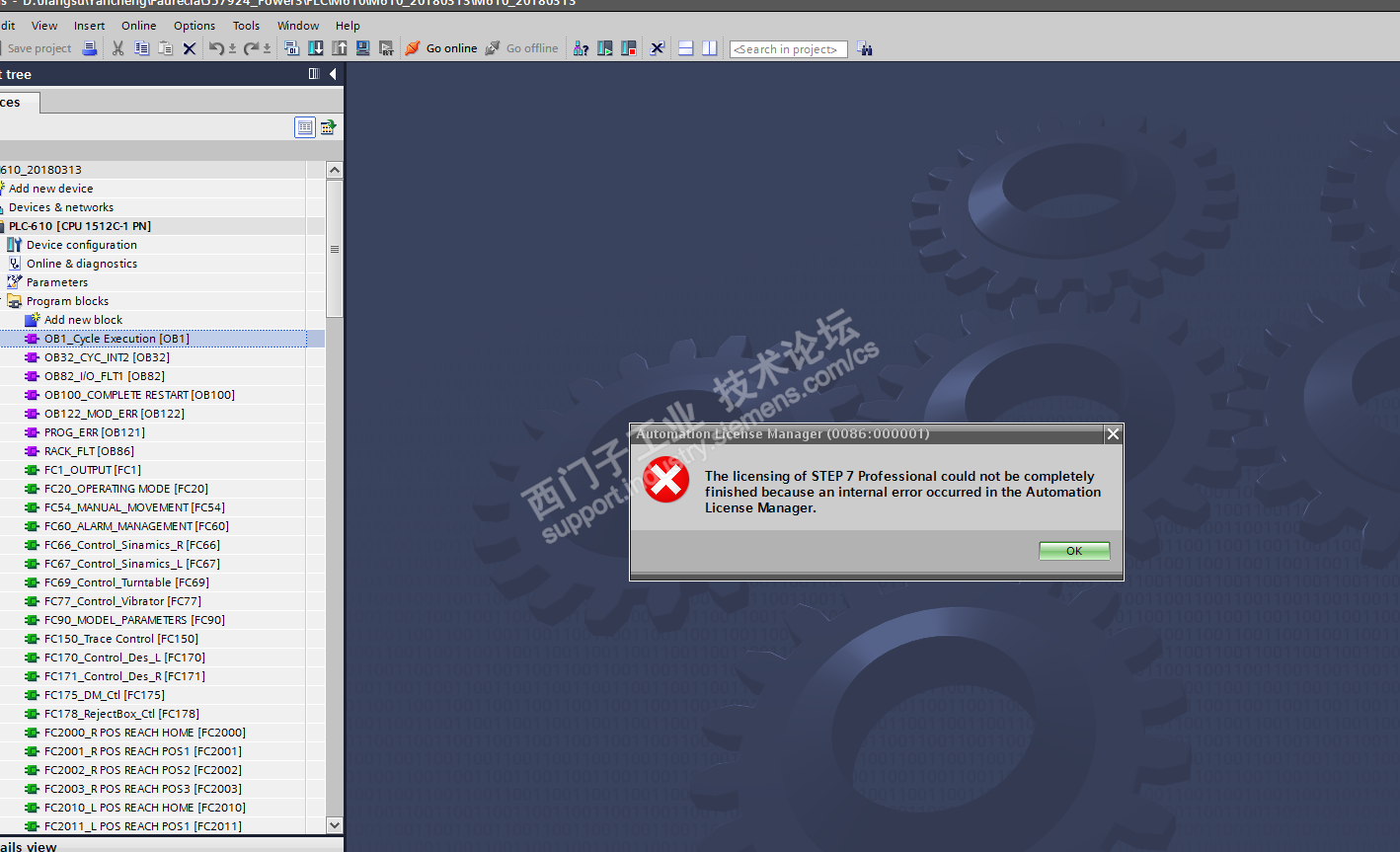This screenshot has width=1400, height=852.
Task: Open the Tools menu
Action: [x=246, y=26]
